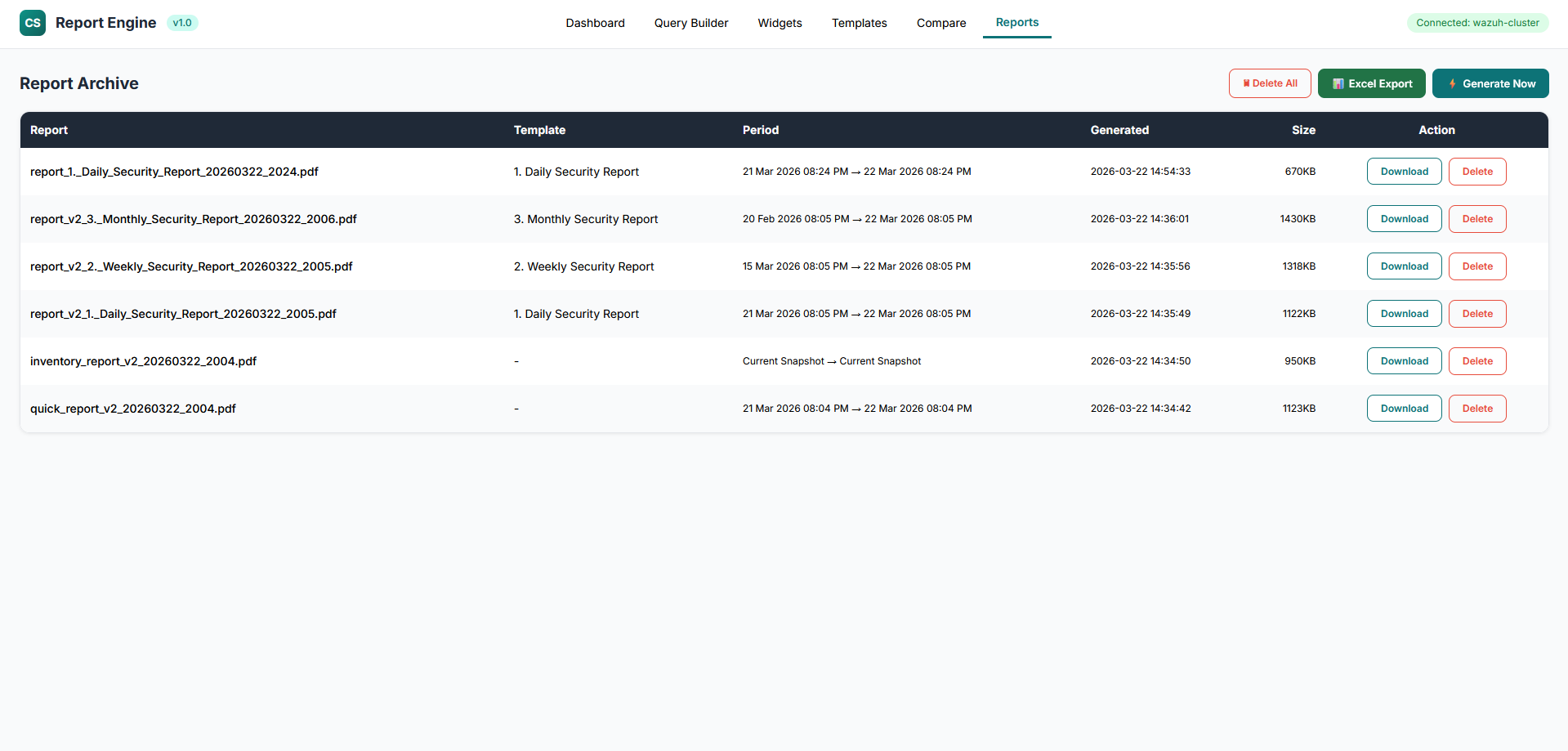Screen dimensions: 1568x751
Task: Click the CS Report Engine logo icon
Action: tap(33, 23)
